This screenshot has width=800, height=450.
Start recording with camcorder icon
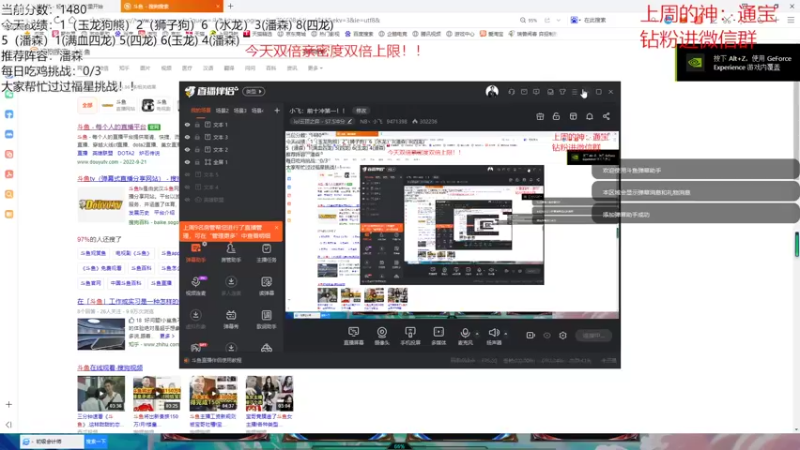pos(530,335)
